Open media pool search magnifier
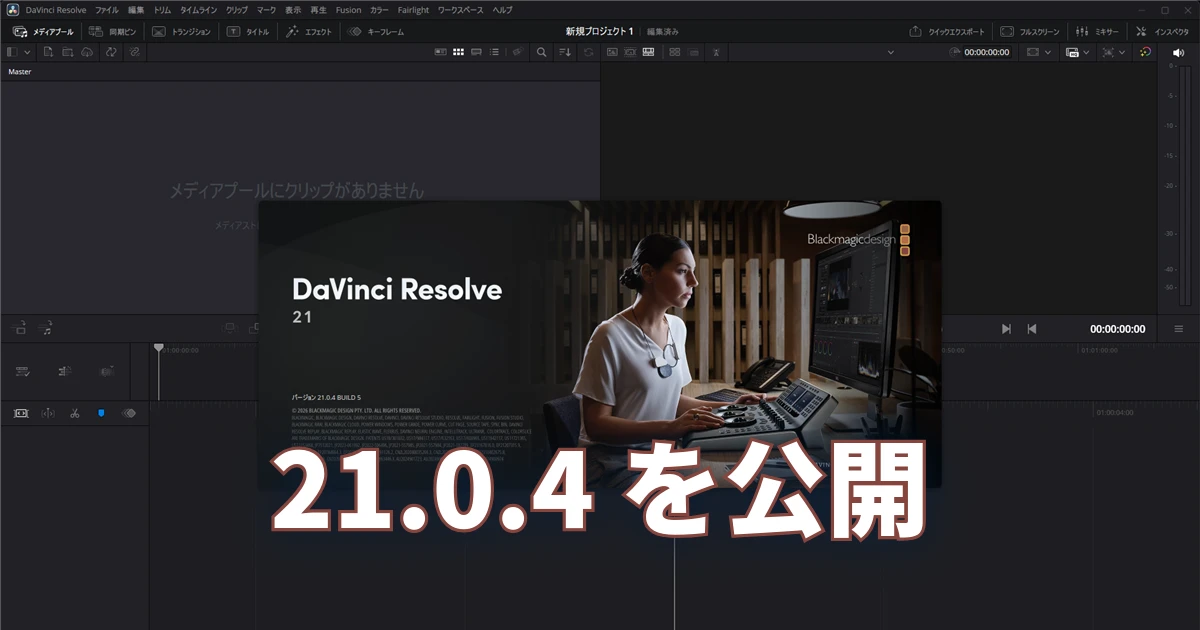Screen dimensions: 1200x630 click(541, 52)
